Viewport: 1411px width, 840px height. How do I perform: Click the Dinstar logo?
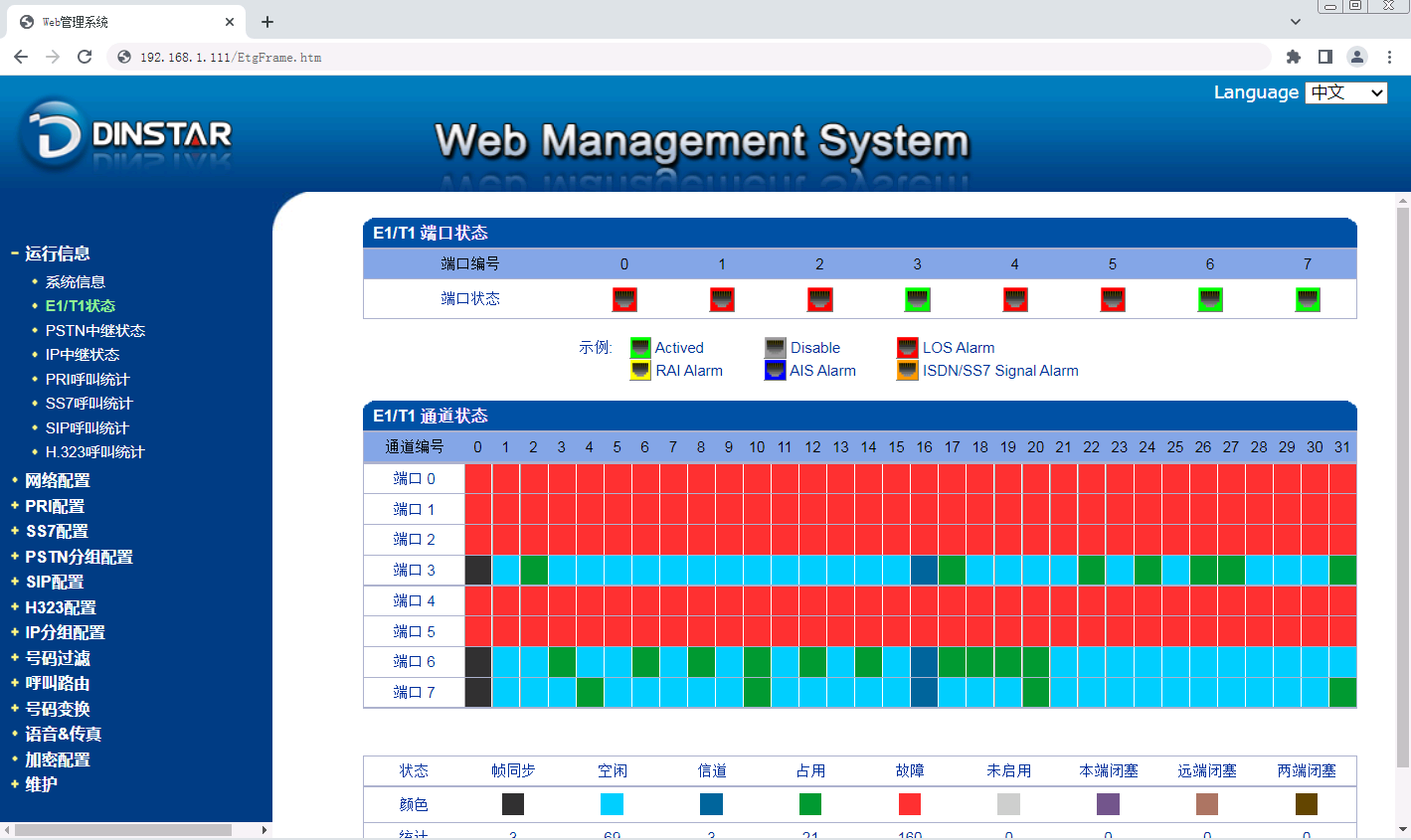126,136
